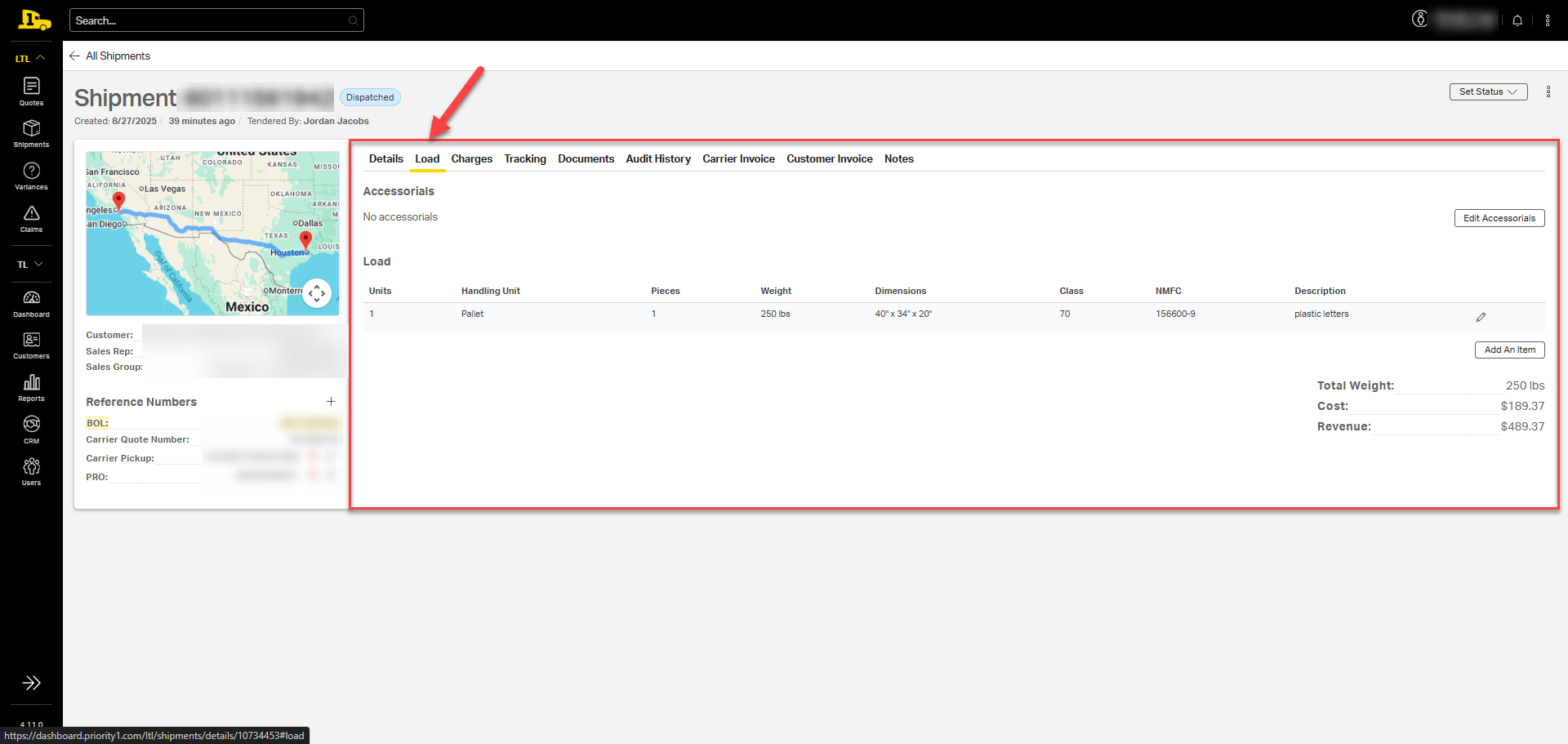Image resolution: width=1568 pixels, height=744 pixels.
Task: Click the 'Tendered By: Jordan Jacobs' text
Action: pos(308,121)
